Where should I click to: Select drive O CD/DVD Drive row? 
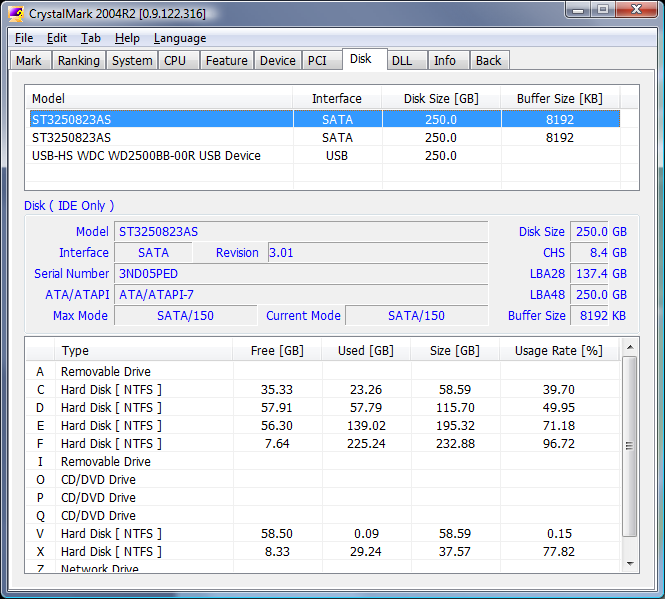pos(323,479)
